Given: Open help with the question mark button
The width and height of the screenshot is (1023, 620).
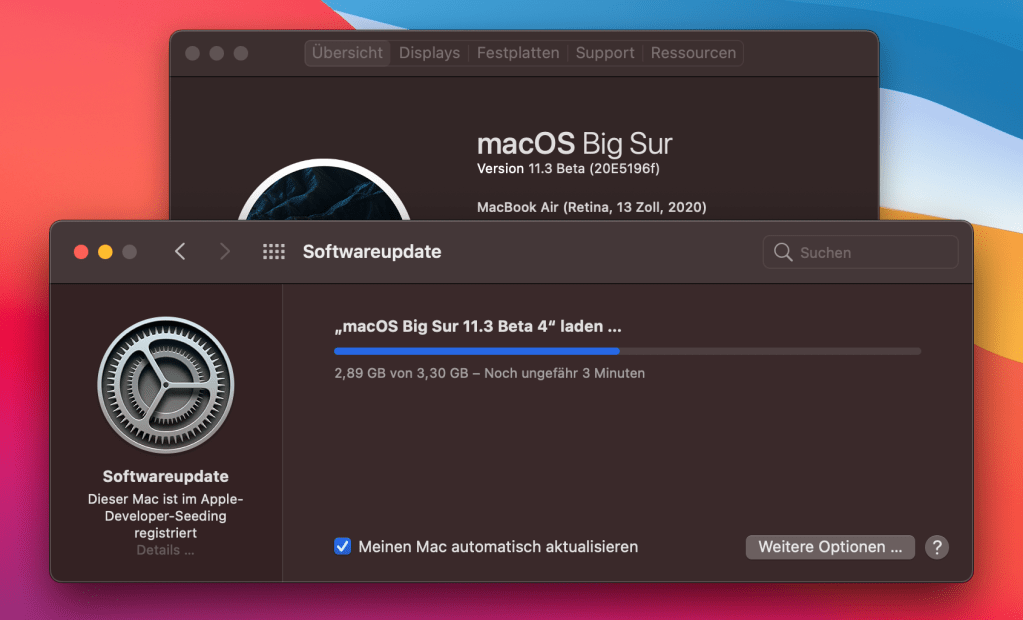Looking at the screenshot, I should pos(936,547).
